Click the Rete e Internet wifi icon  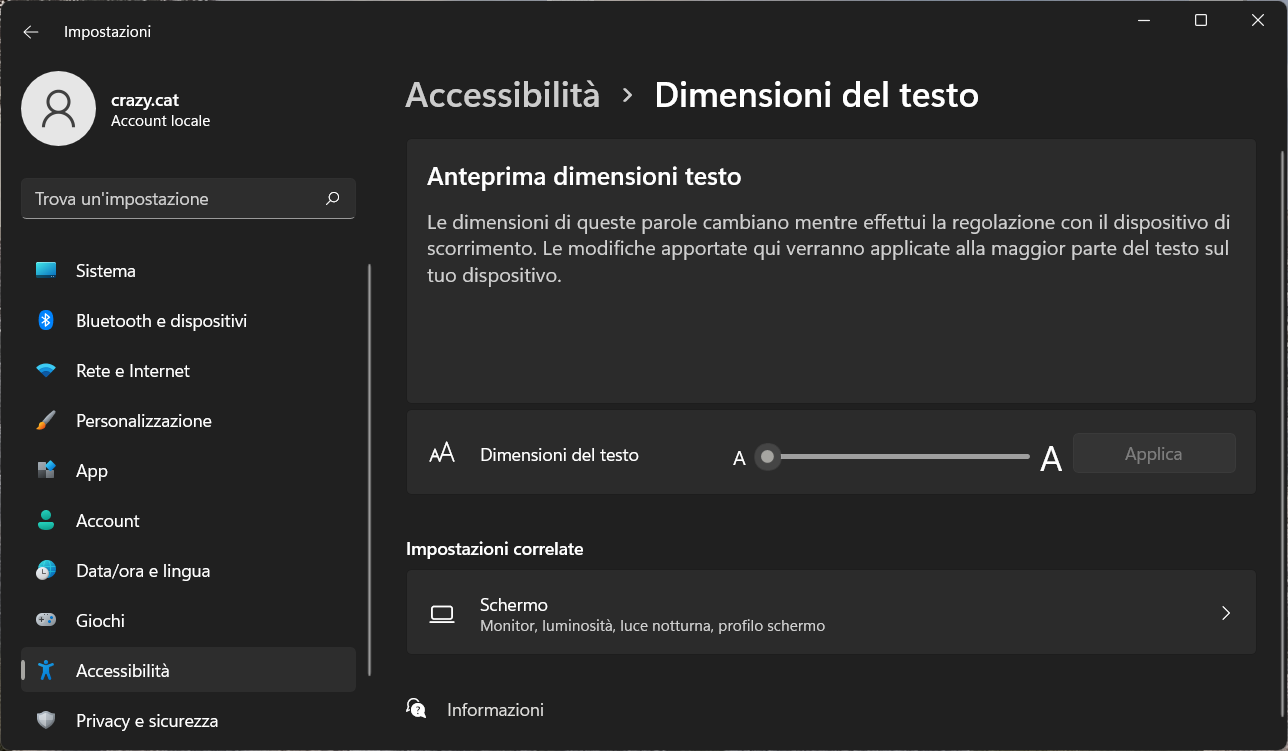tap(46, 370)
